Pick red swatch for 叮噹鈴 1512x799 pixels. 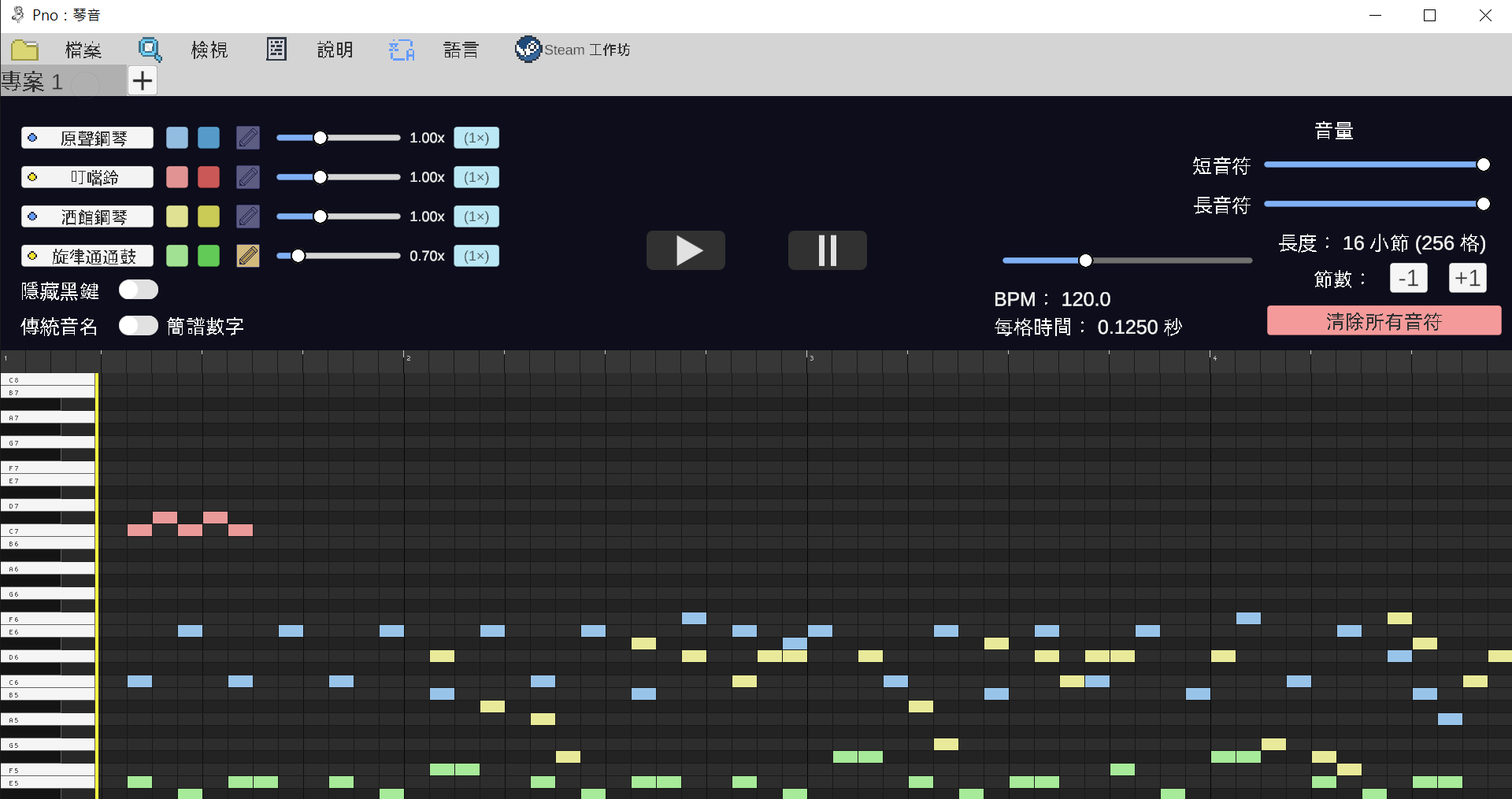209,177
